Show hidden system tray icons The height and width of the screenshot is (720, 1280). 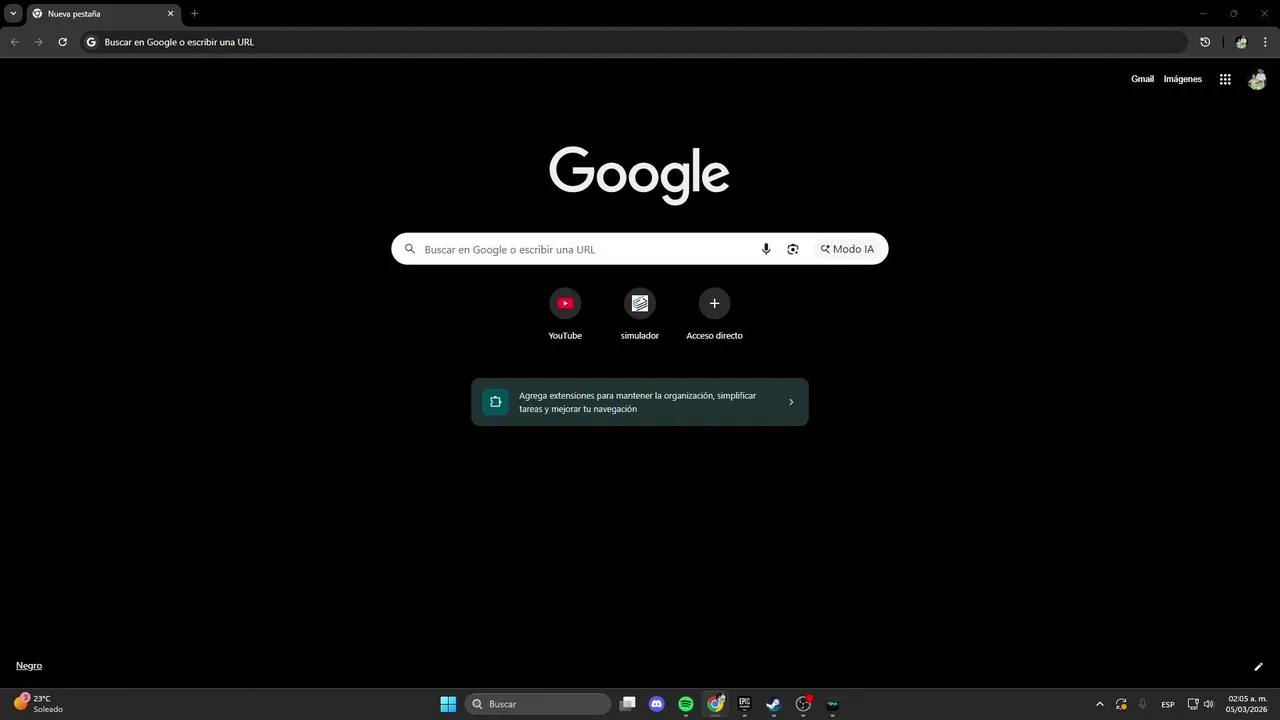pos(1100,704)
